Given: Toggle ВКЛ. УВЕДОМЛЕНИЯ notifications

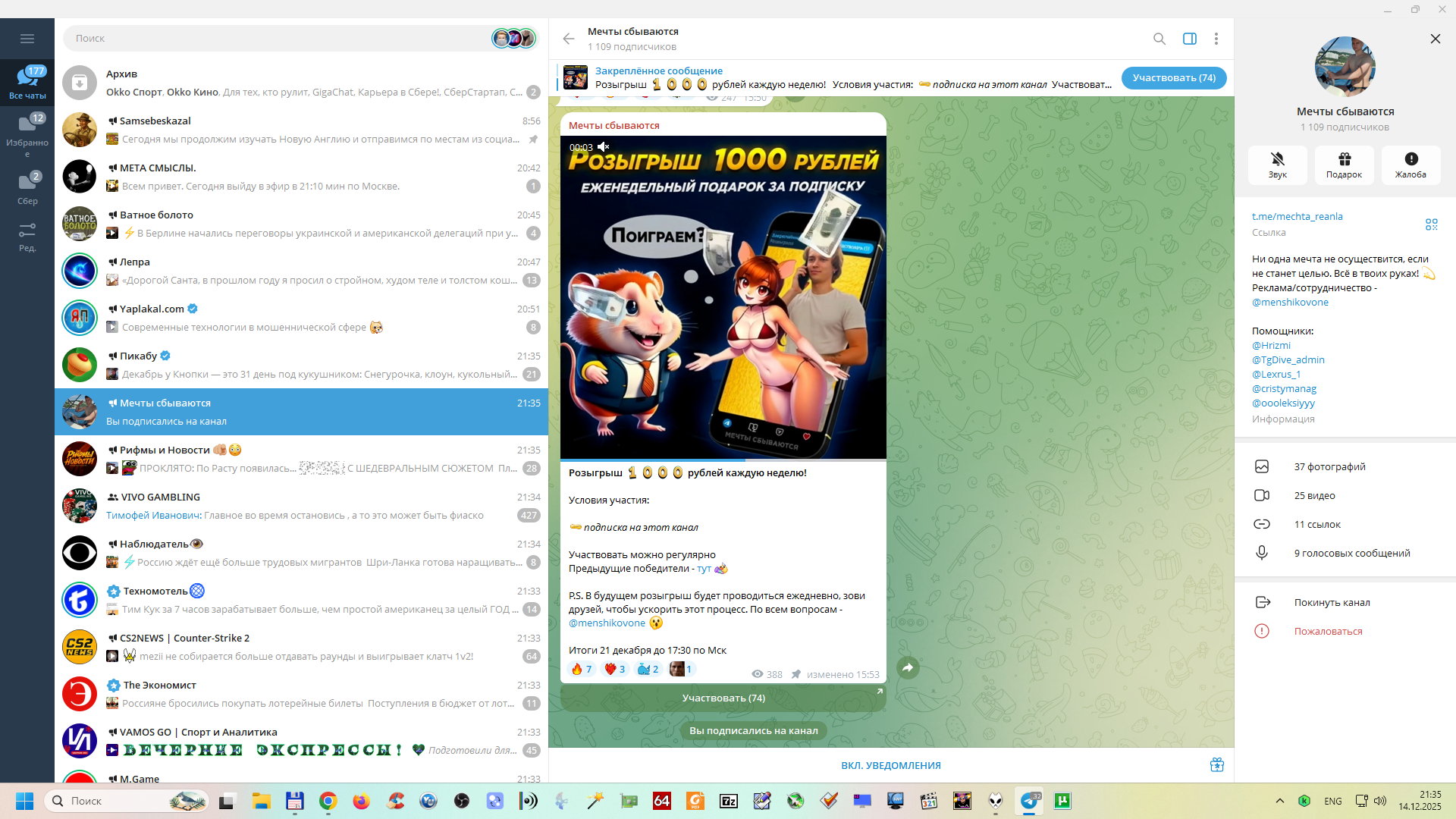Looking at the screenshot, I should [890, 765].
